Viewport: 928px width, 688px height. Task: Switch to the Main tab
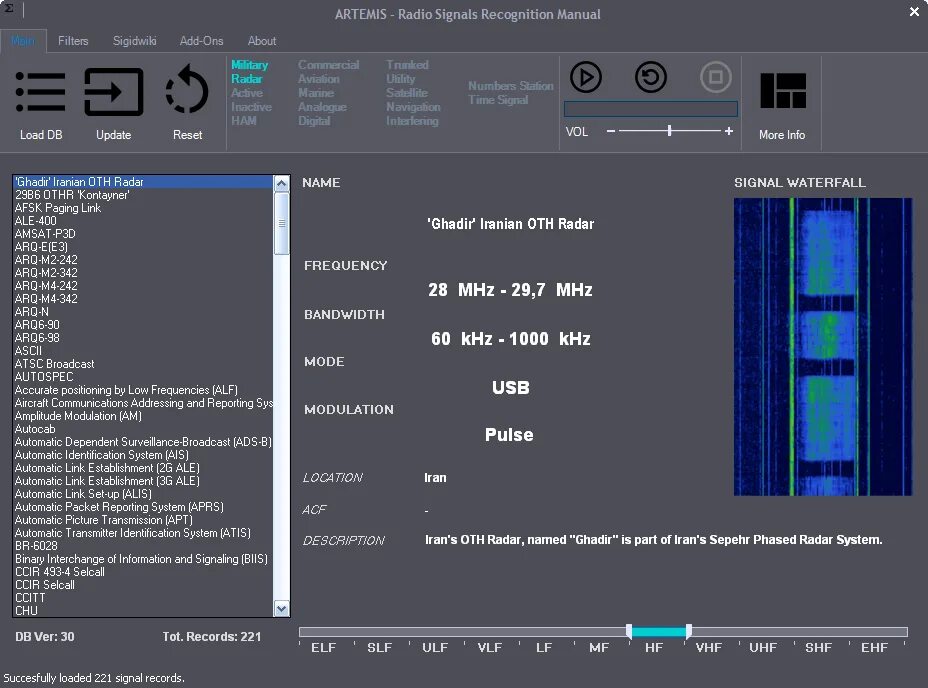coord(23,41)
